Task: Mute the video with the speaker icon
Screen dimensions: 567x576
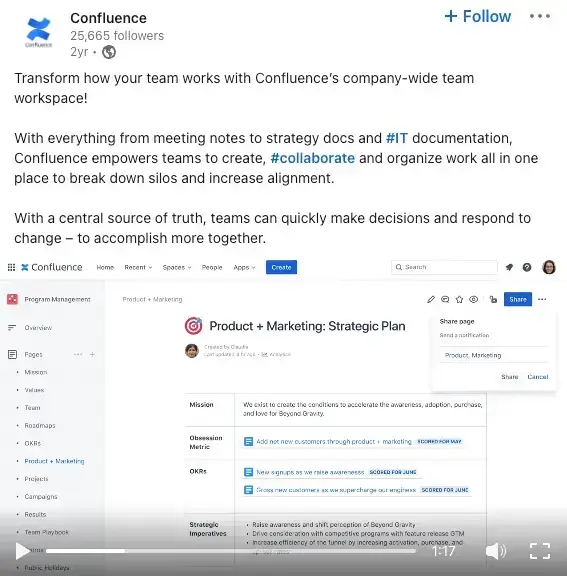Action: [x=496, y=551]
